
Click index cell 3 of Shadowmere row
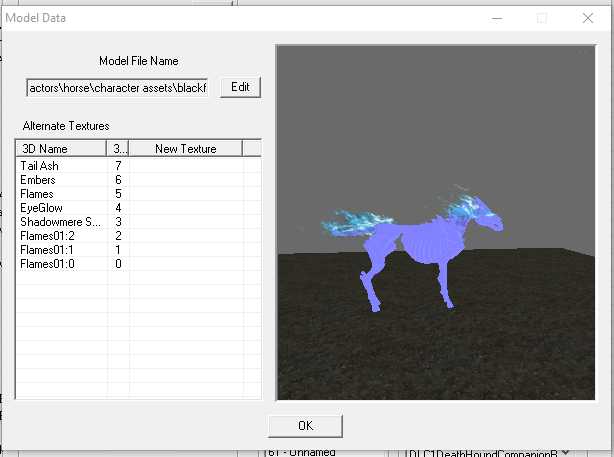(118, 222)
